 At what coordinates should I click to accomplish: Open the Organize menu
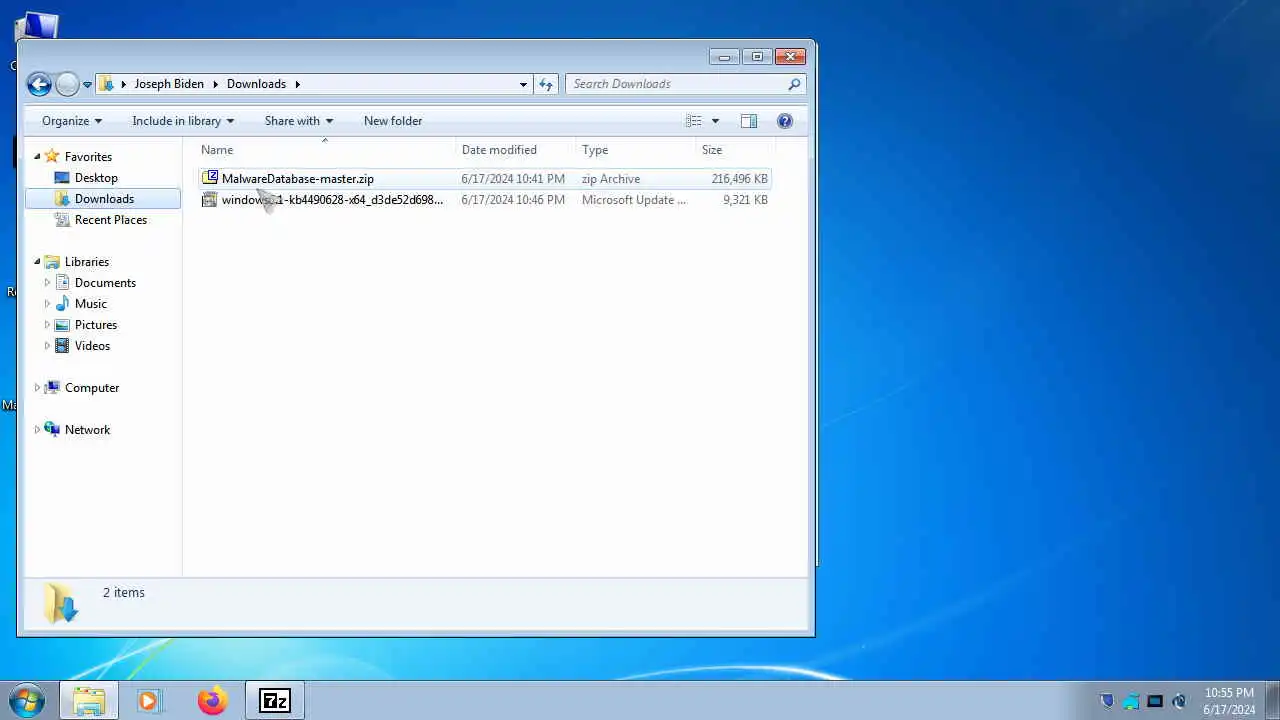72,121
